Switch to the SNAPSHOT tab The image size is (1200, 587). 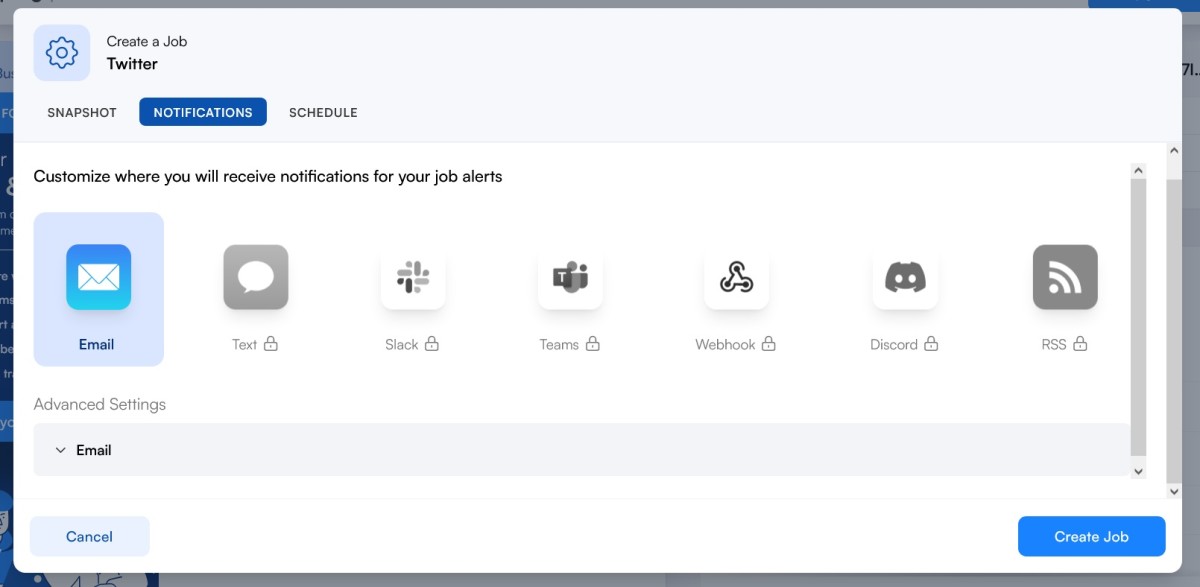point(81,112)
